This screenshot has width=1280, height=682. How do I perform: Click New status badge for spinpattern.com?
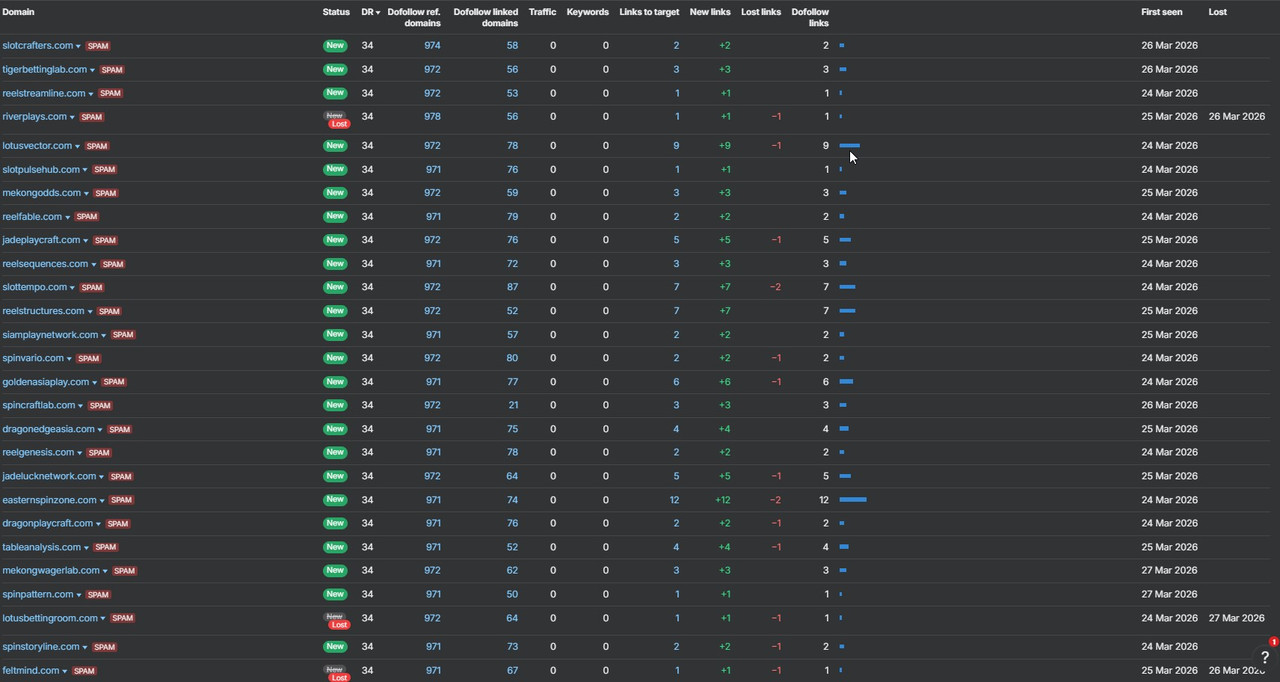335,595
